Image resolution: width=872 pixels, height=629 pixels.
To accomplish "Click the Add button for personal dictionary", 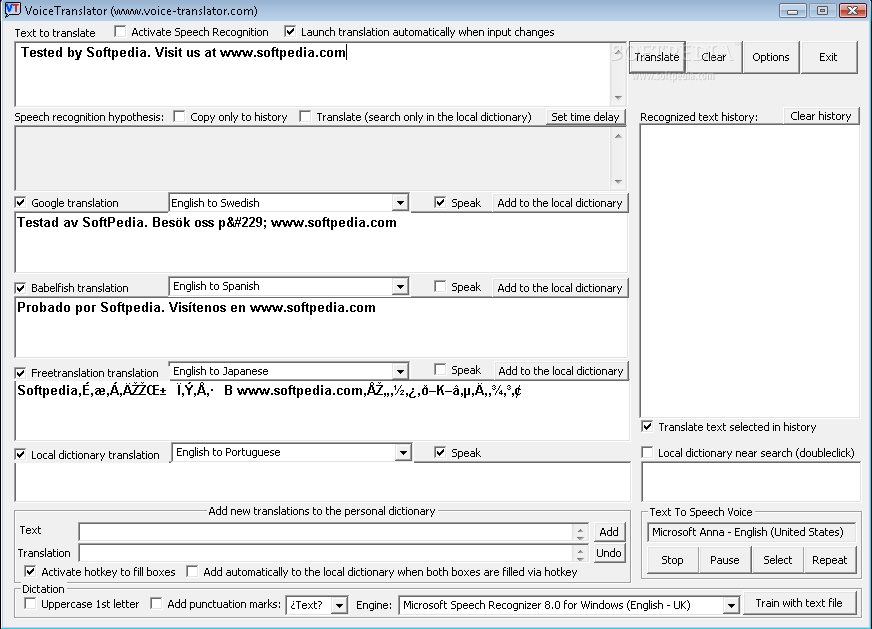I will (x=609, y=532).
